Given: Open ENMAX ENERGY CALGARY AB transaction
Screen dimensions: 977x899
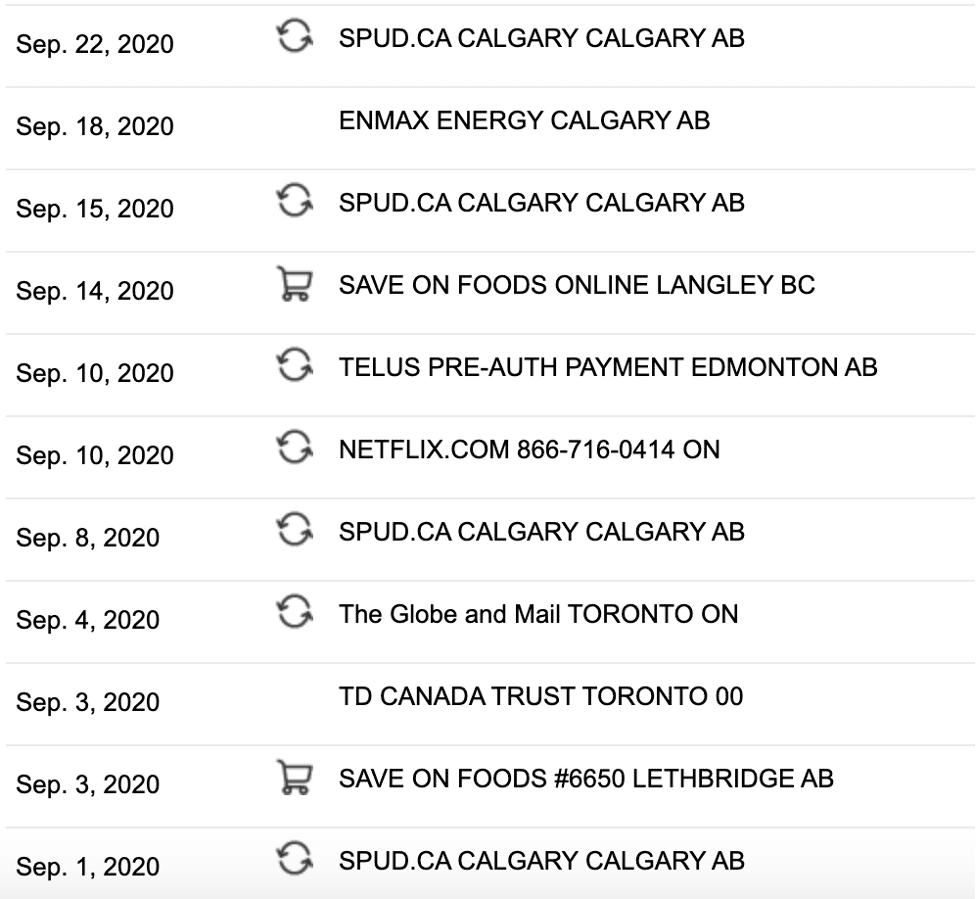Looking at the screenshot, I should tap(524, 120).
